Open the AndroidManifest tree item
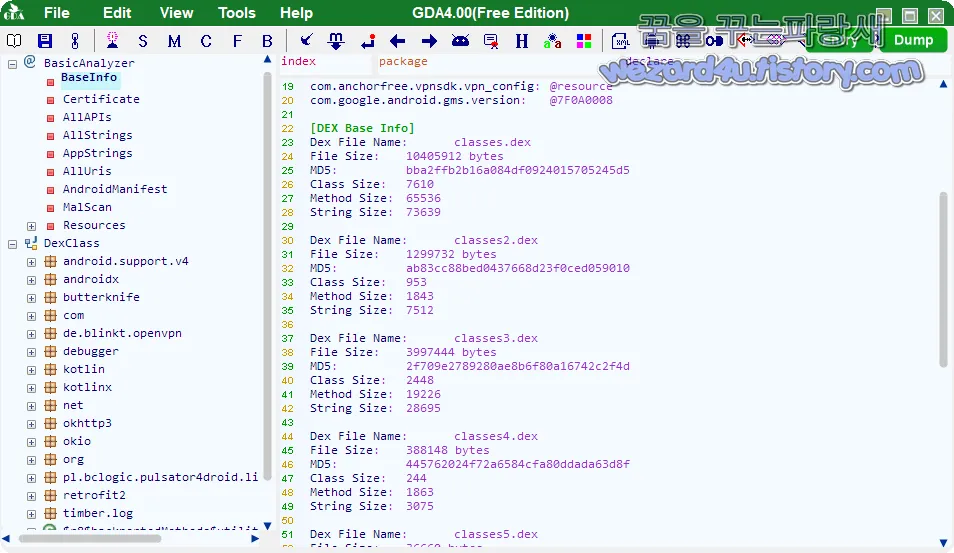The image size is (954, 553). 114,189
